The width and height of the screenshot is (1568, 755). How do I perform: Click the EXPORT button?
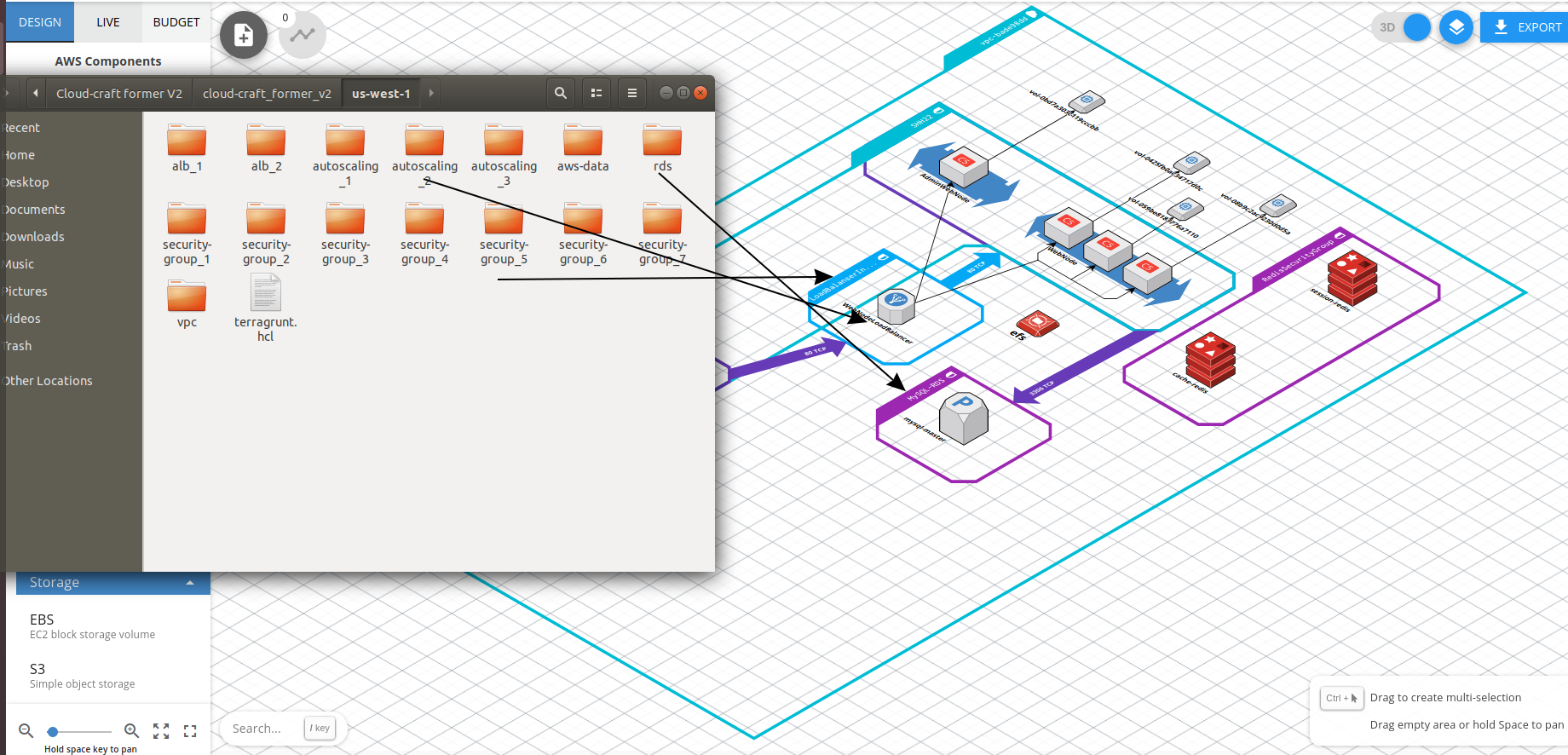click(1525, 27)
